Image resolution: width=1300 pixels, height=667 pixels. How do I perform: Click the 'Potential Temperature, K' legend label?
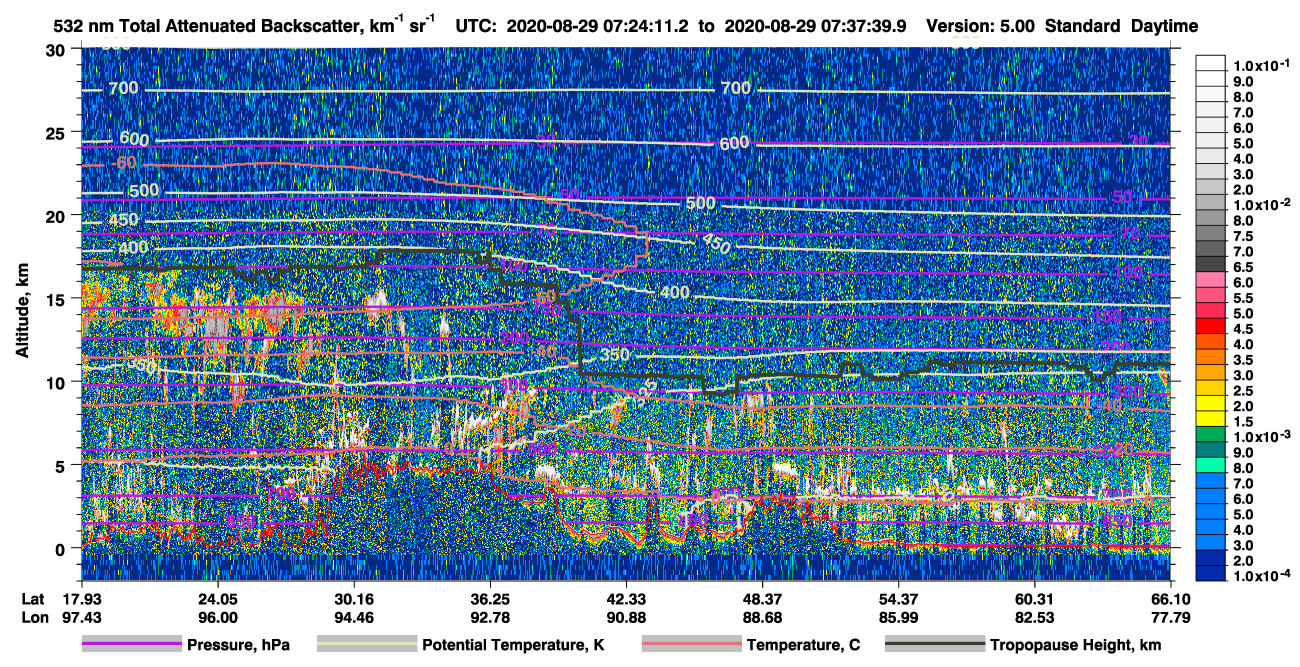coord(514,646)
